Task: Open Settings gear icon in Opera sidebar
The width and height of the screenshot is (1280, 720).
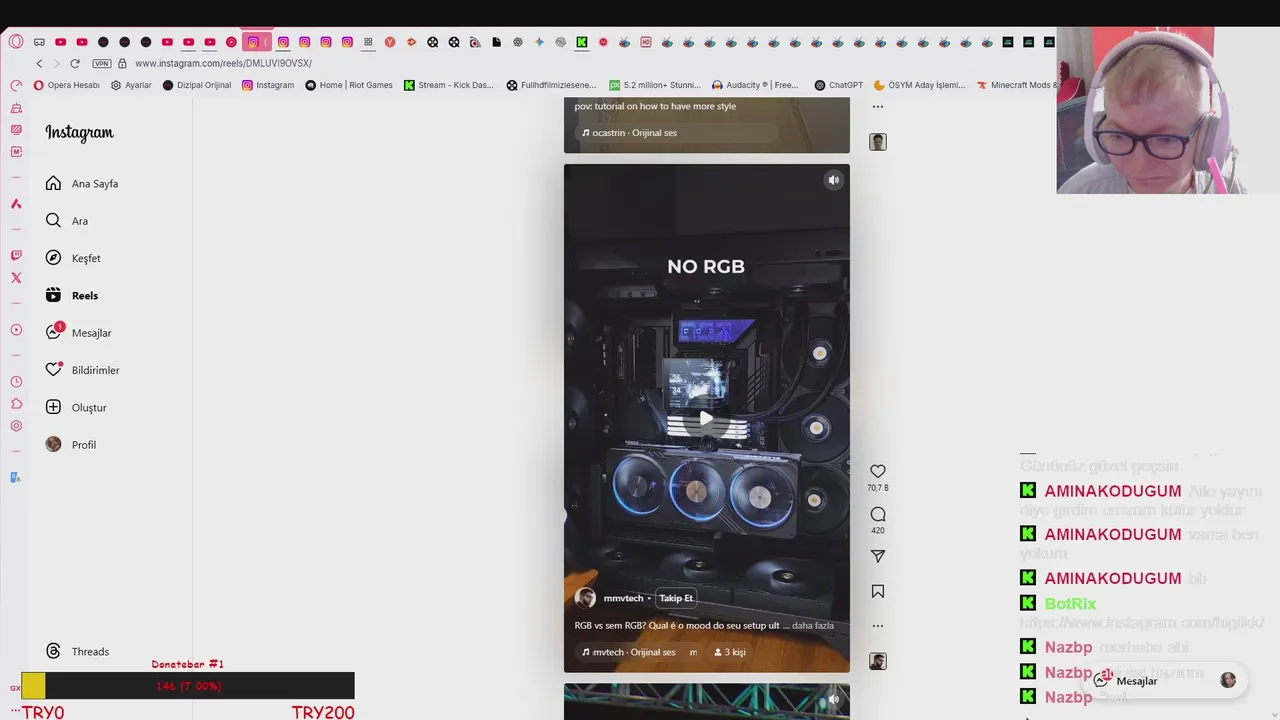Action: [16, 426]
